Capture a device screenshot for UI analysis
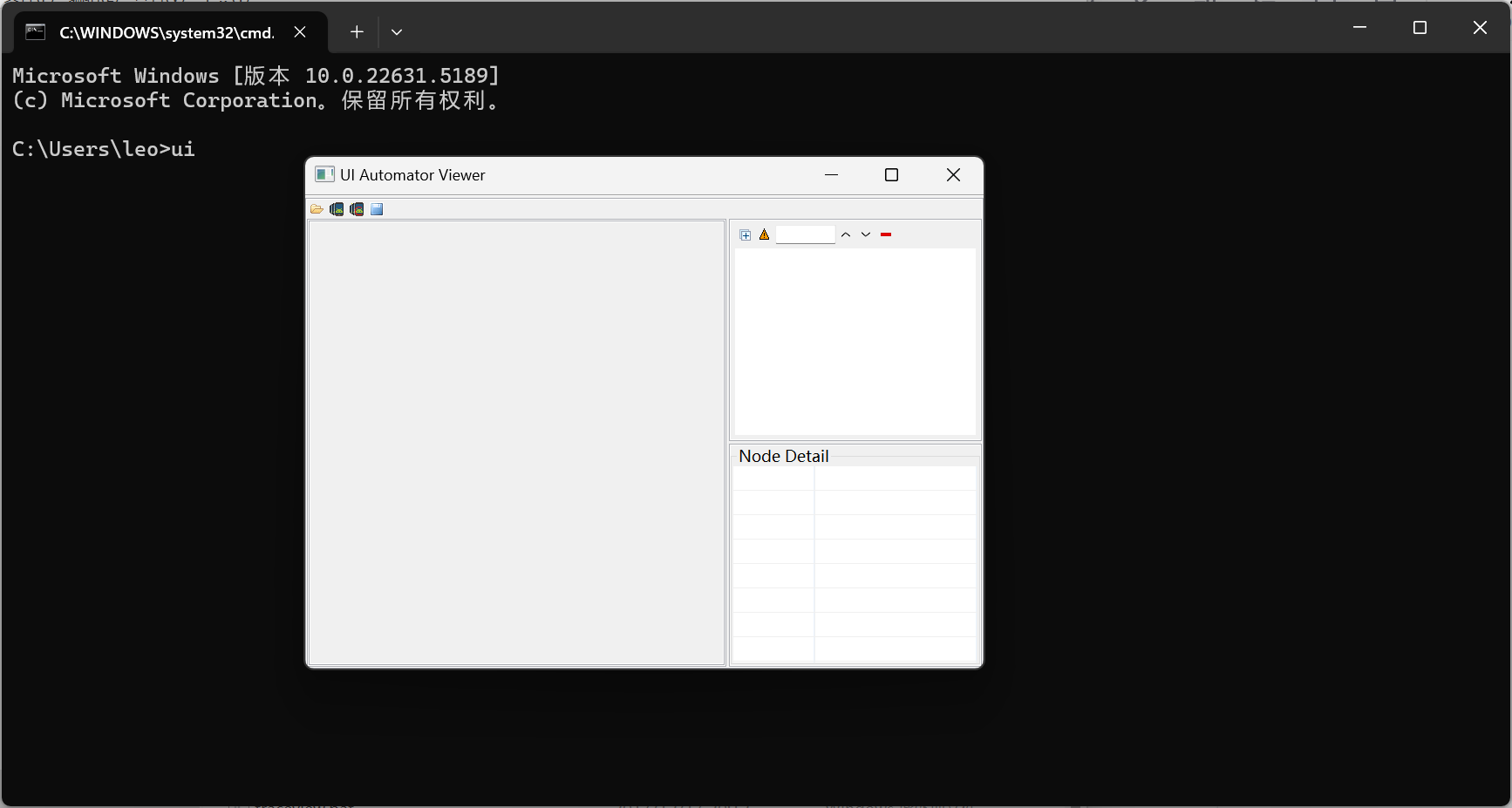This screenshot has width=1512, height=808. tap(337, 208)
